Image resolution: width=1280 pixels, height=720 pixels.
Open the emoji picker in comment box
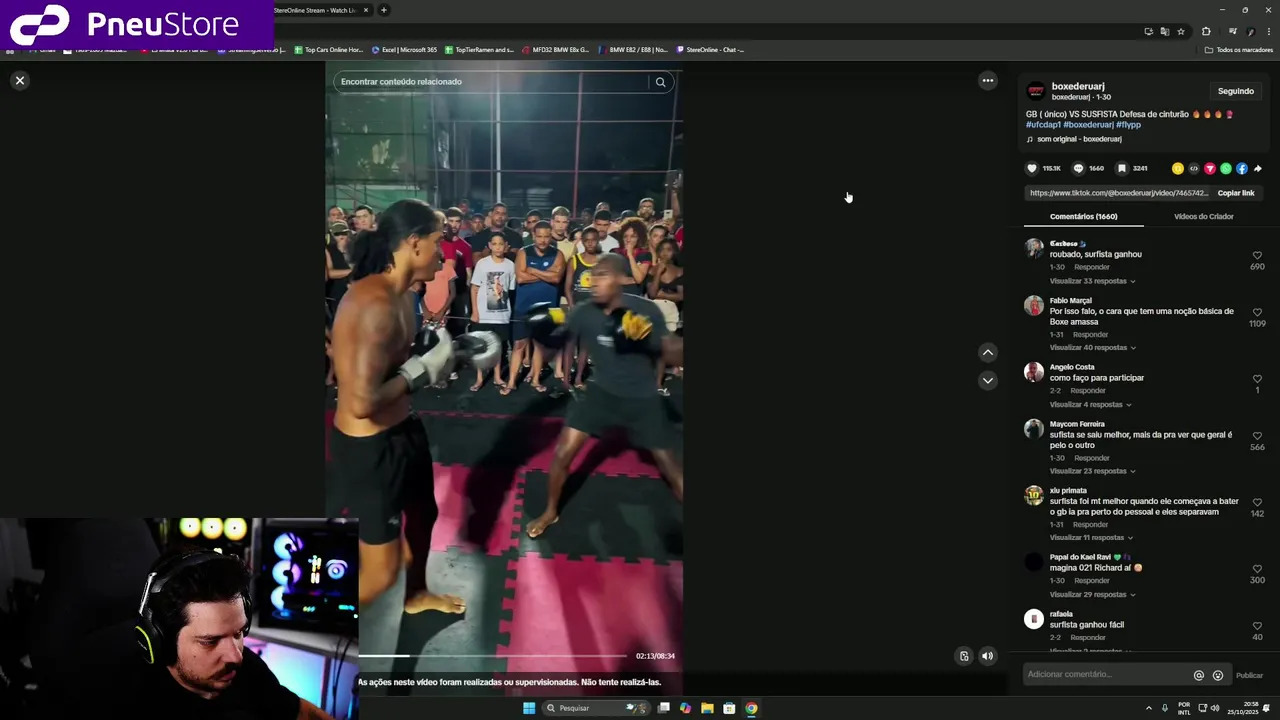point(1217,675)
